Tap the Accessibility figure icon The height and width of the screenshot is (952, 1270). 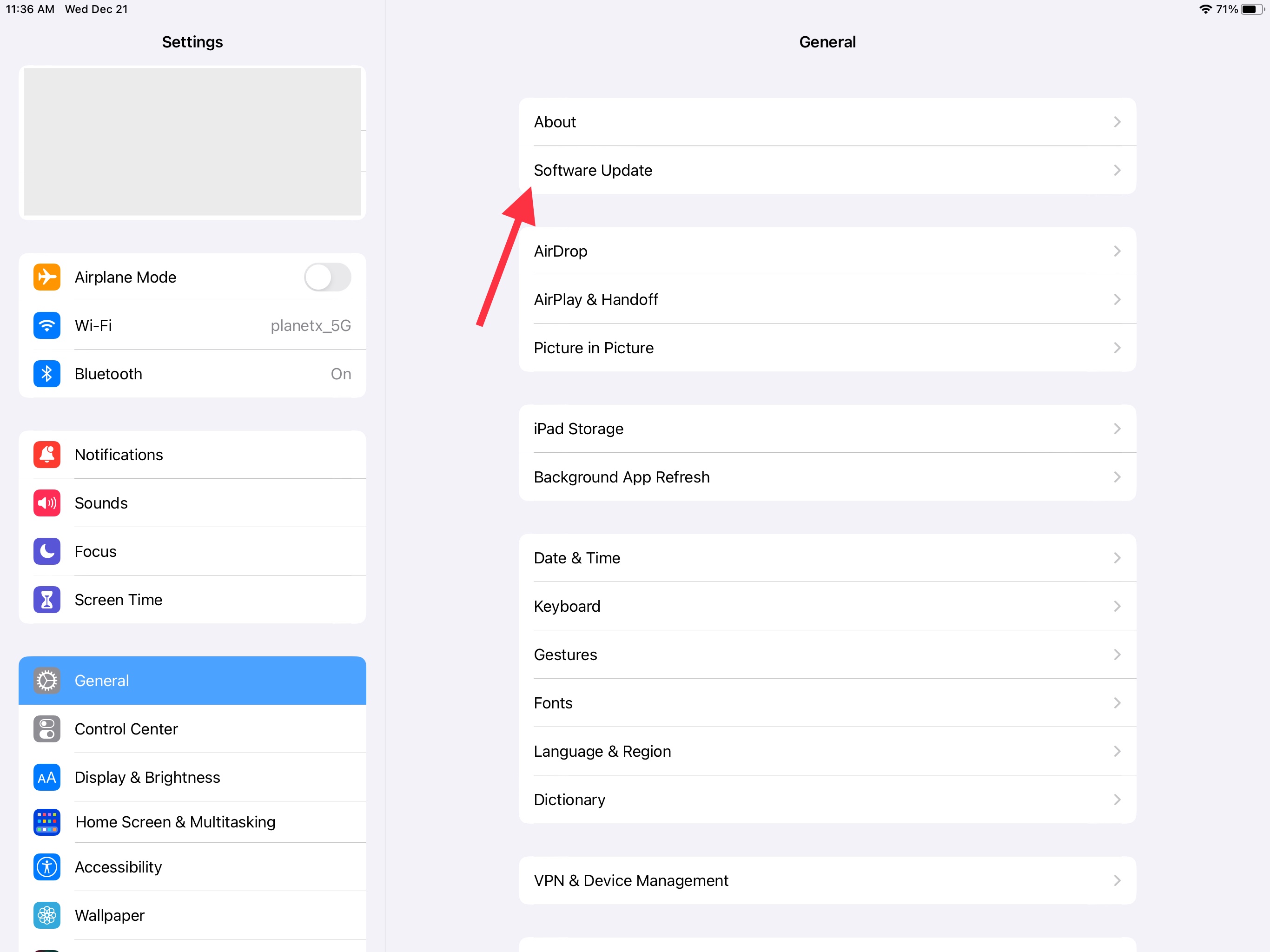tap(46, 866)
